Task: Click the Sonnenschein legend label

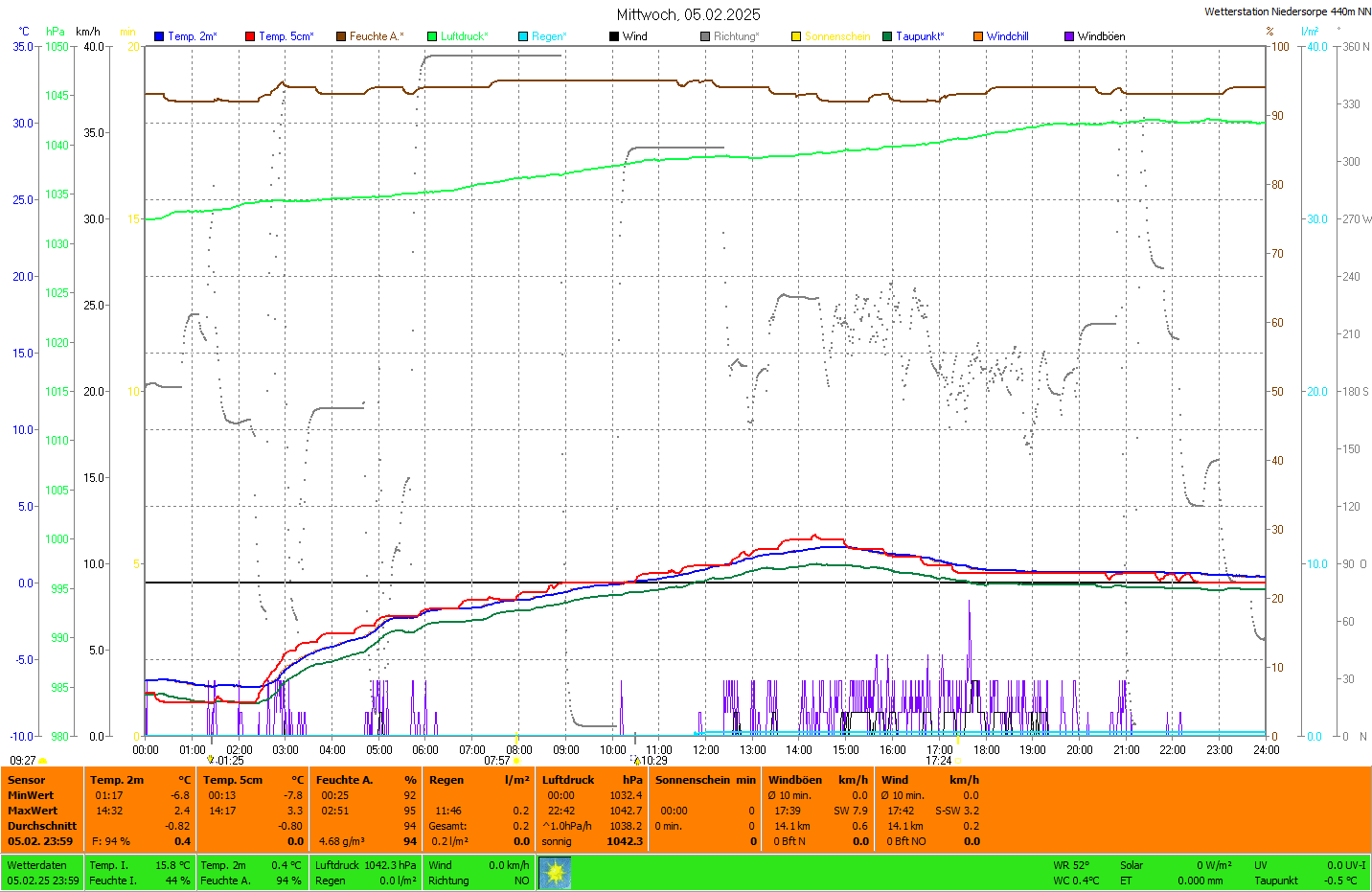Action: (x=836, y=36)
